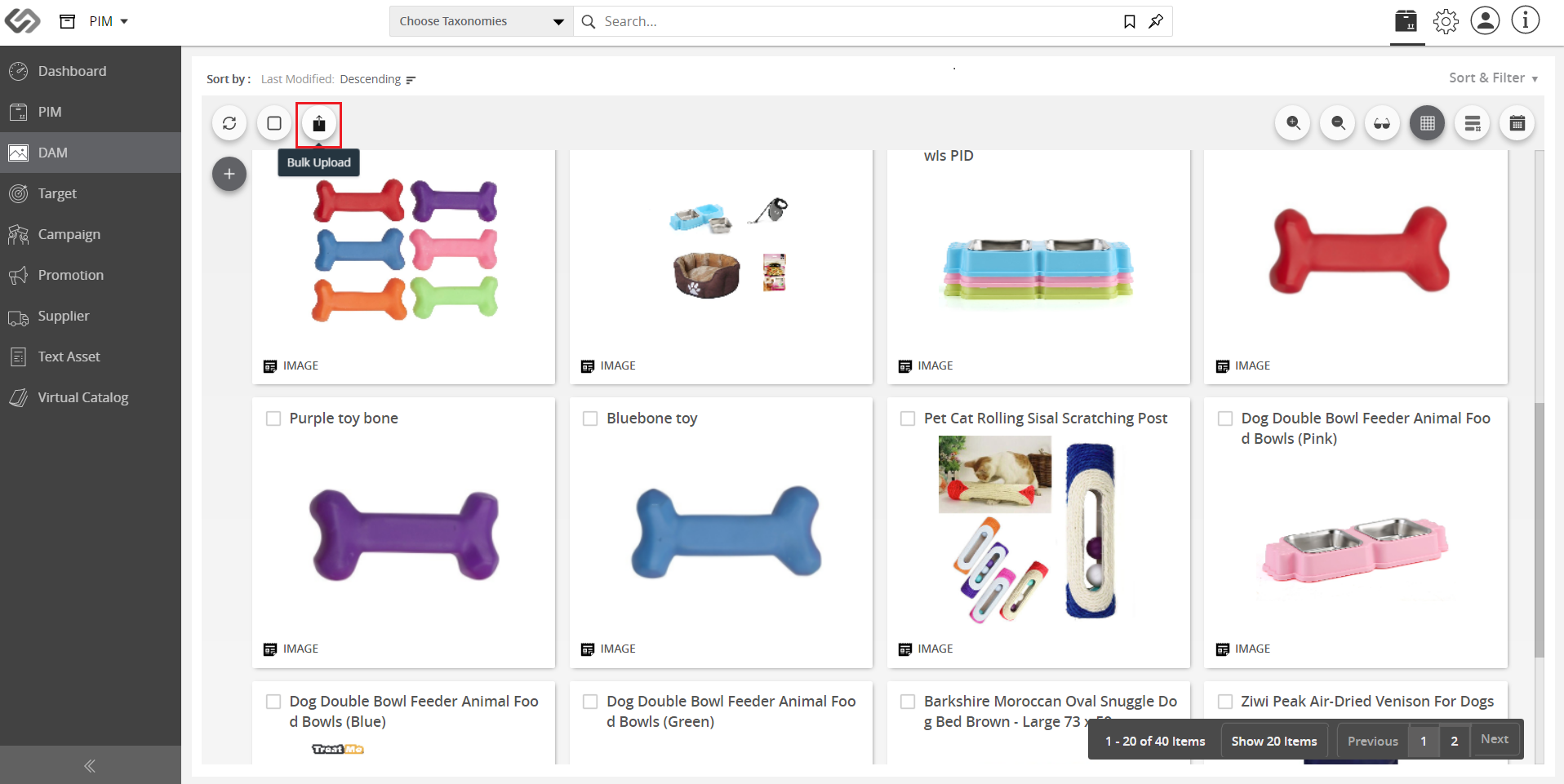Image resolution: width=1564 pixels, height=784 pixels.
Task: Pin the current search
Action: 1156,21
